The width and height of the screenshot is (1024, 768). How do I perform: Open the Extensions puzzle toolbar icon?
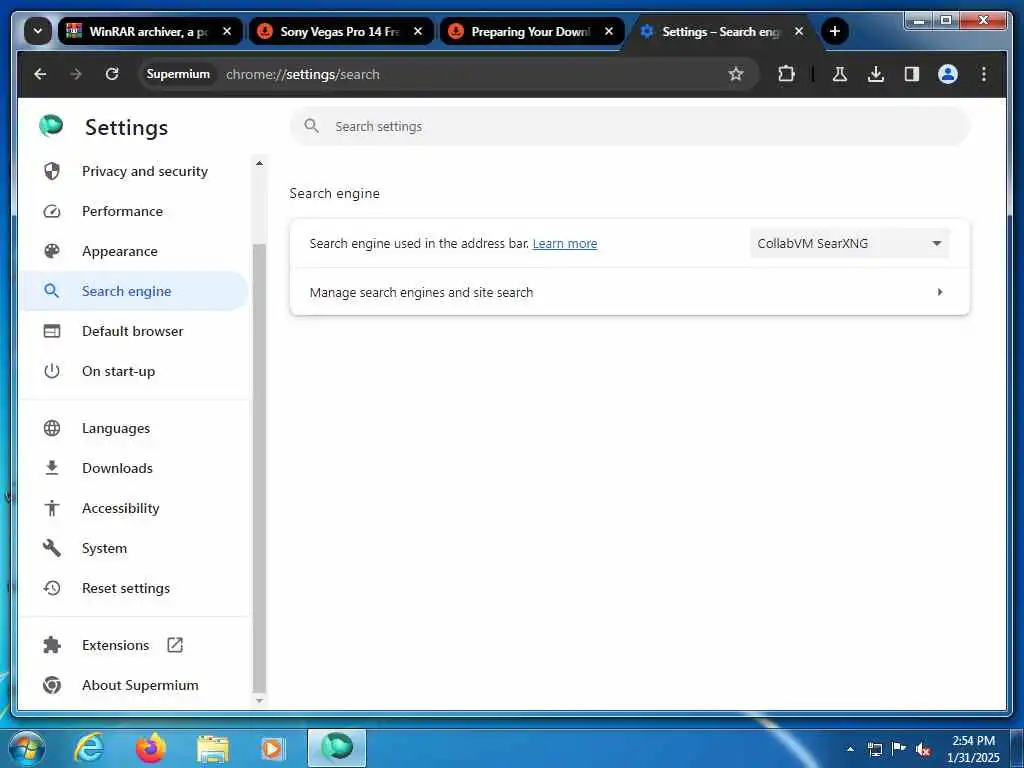click(786, 74)
